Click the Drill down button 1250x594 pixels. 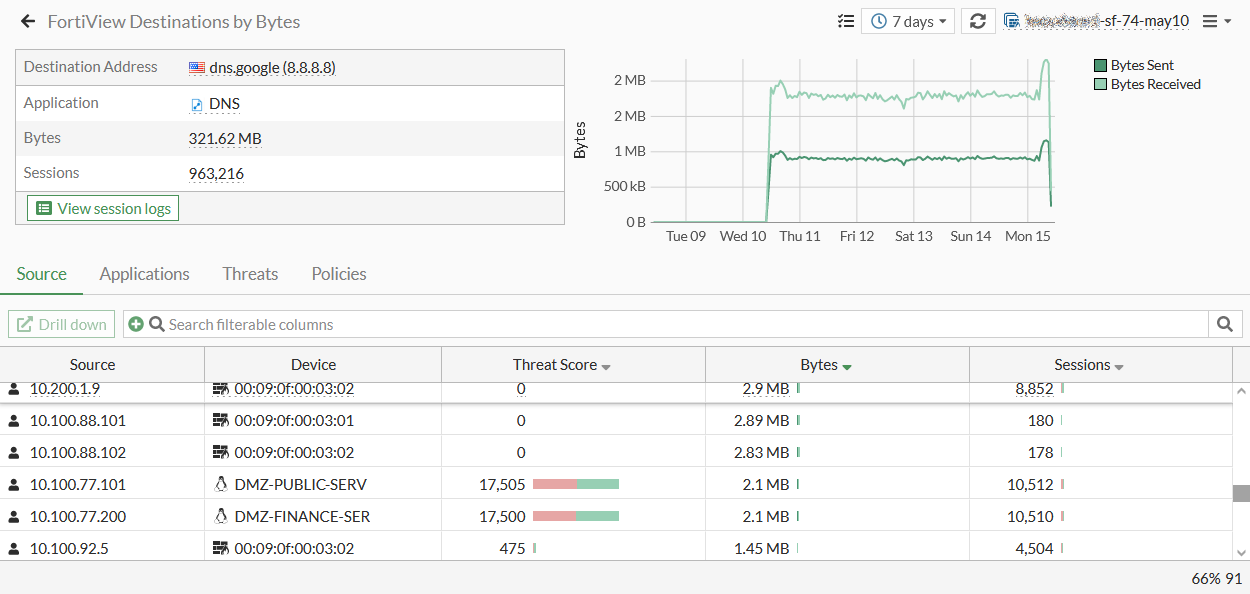61,324
